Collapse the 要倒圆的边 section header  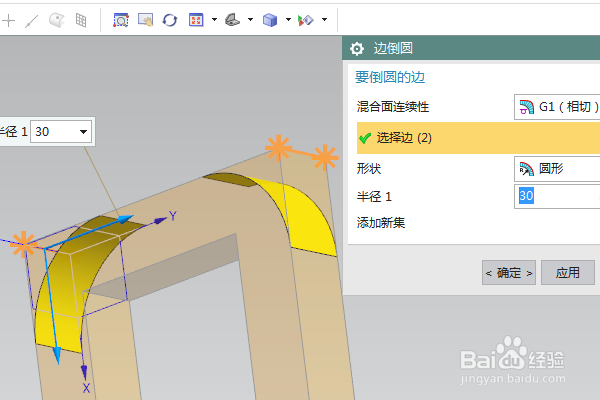point(390,77)
